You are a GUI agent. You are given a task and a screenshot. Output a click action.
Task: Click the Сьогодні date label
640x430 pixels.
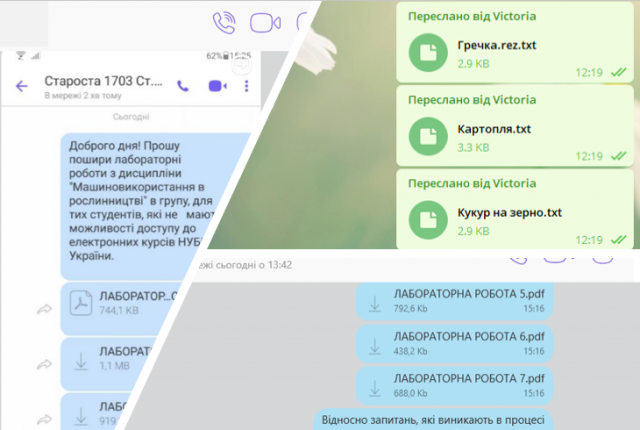[131, 117]
